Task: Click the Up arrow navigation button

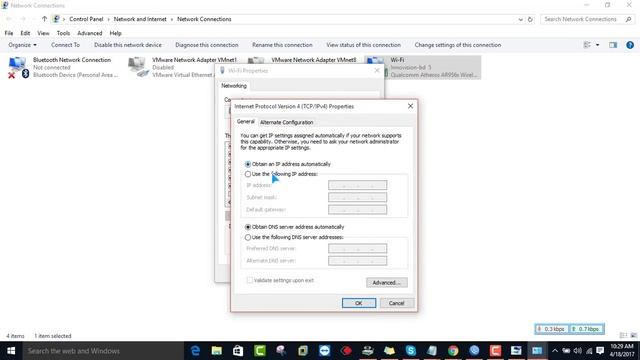Action: click(x=44, y=19)
